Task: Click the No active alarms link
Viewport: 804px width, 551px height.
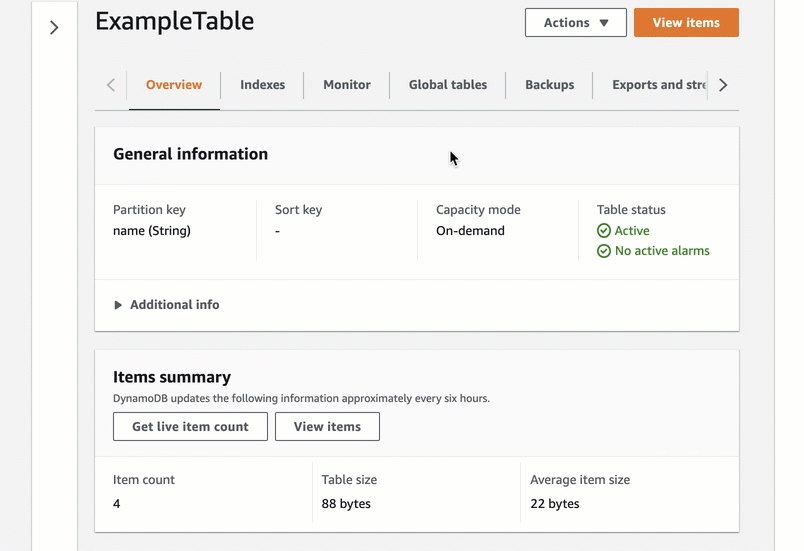Action: coord(662,251)
